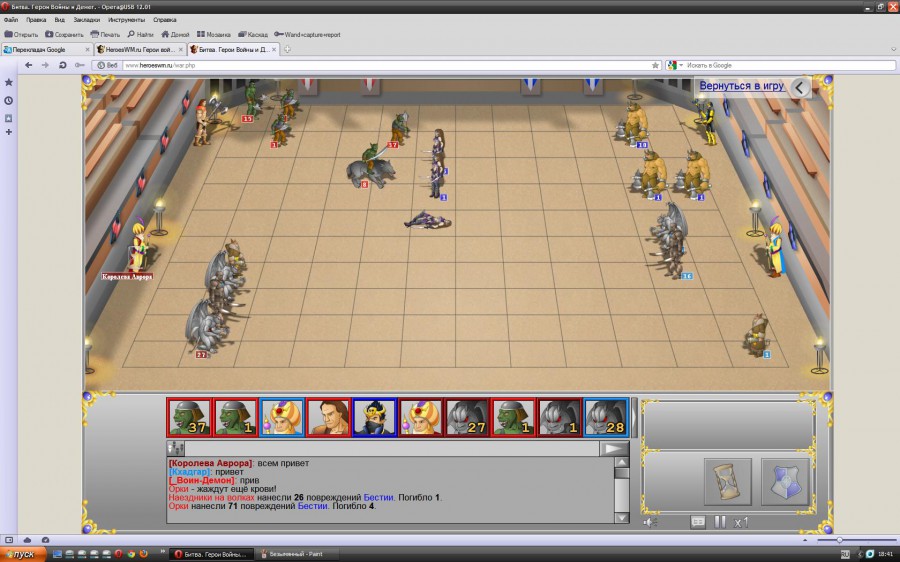This screenshot has height=562, width=900.
Task: Open the Справка menu
Action: point(165,20)
